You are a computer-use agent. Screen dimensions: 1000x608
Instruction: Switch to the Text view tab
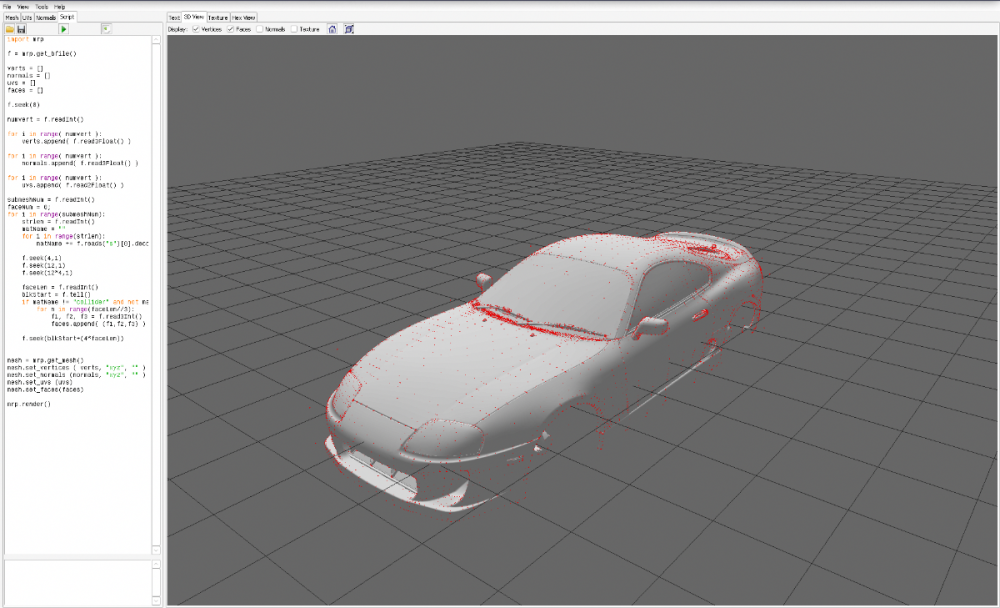[x=174, y=17]
